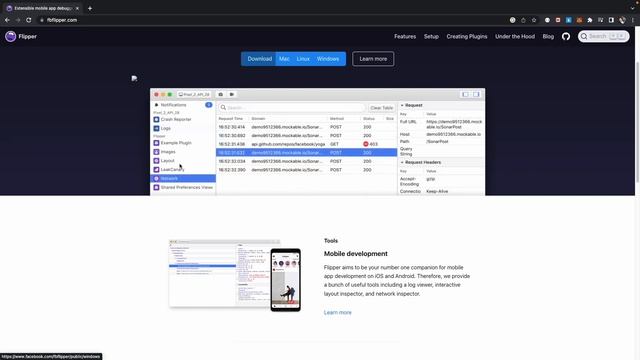Collapse the Request section triangle in screenshot
640x360 pixels.
[402, 105]
